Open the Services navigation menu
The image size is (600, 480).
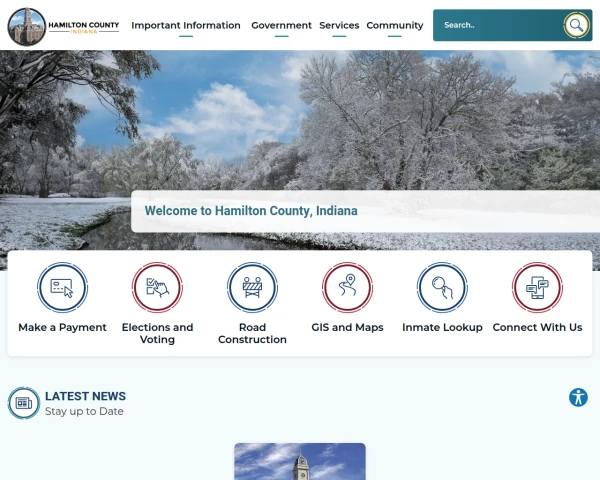[339, 25]
